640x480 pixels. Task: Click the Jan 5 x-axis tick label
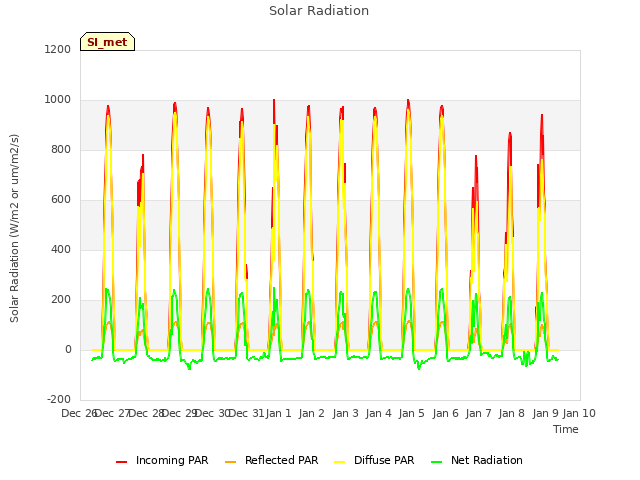point(411,413)
